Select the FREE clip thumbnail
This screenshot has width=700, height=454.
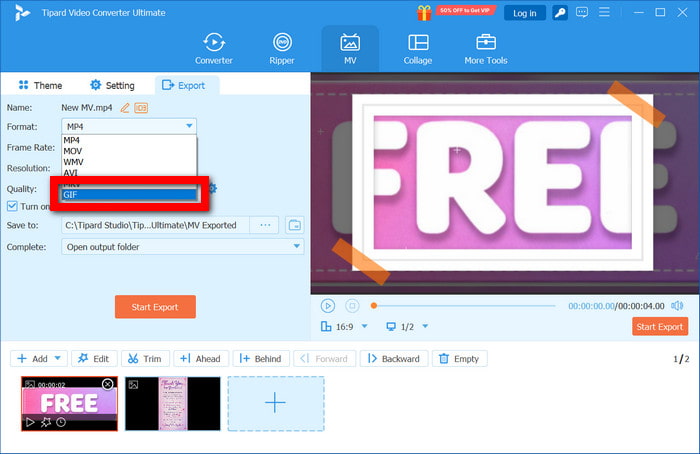69,403
